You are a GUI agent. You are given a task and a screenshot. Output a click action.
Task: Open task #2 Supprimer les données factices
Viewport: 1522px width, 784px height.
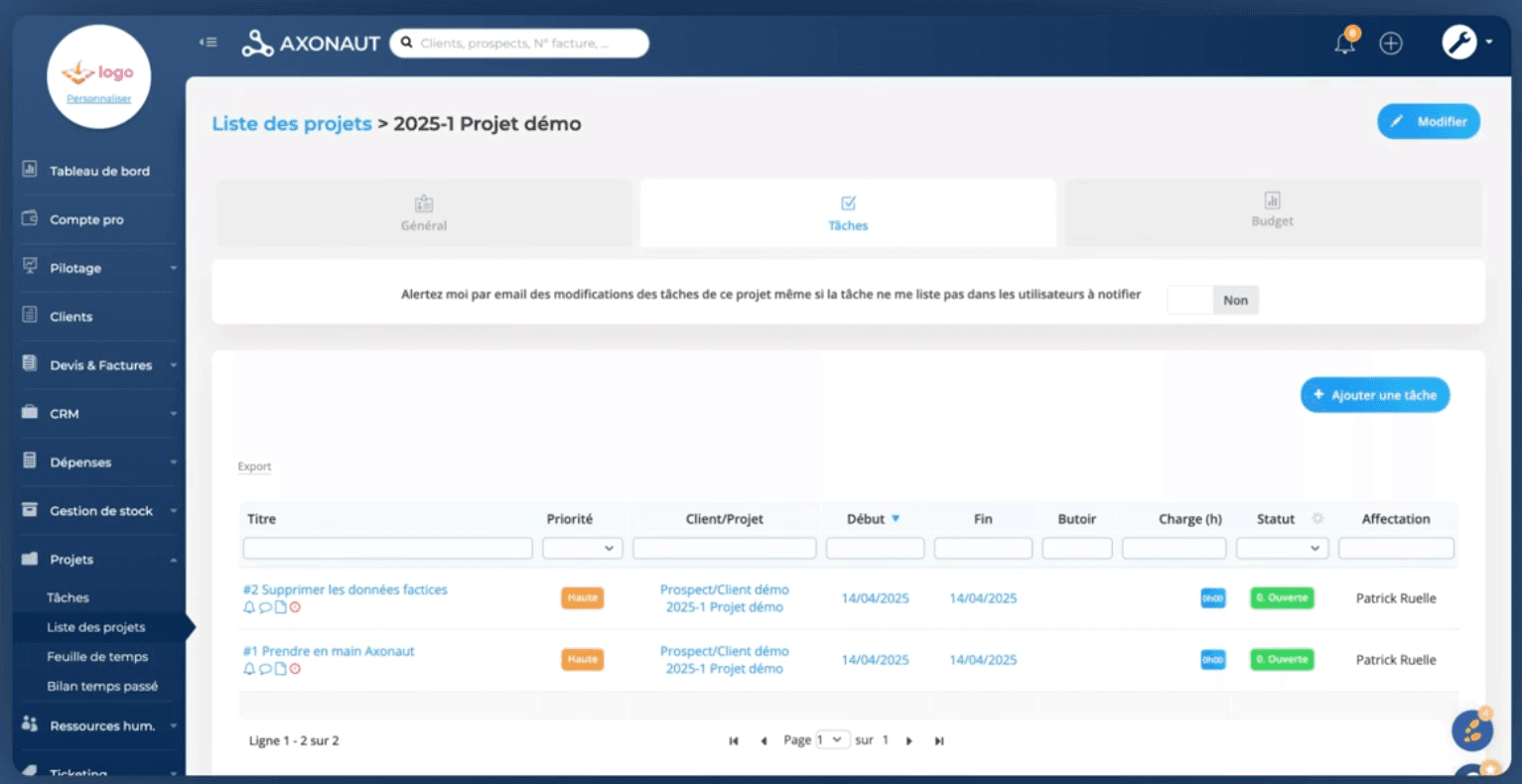[x=346, y=589]
